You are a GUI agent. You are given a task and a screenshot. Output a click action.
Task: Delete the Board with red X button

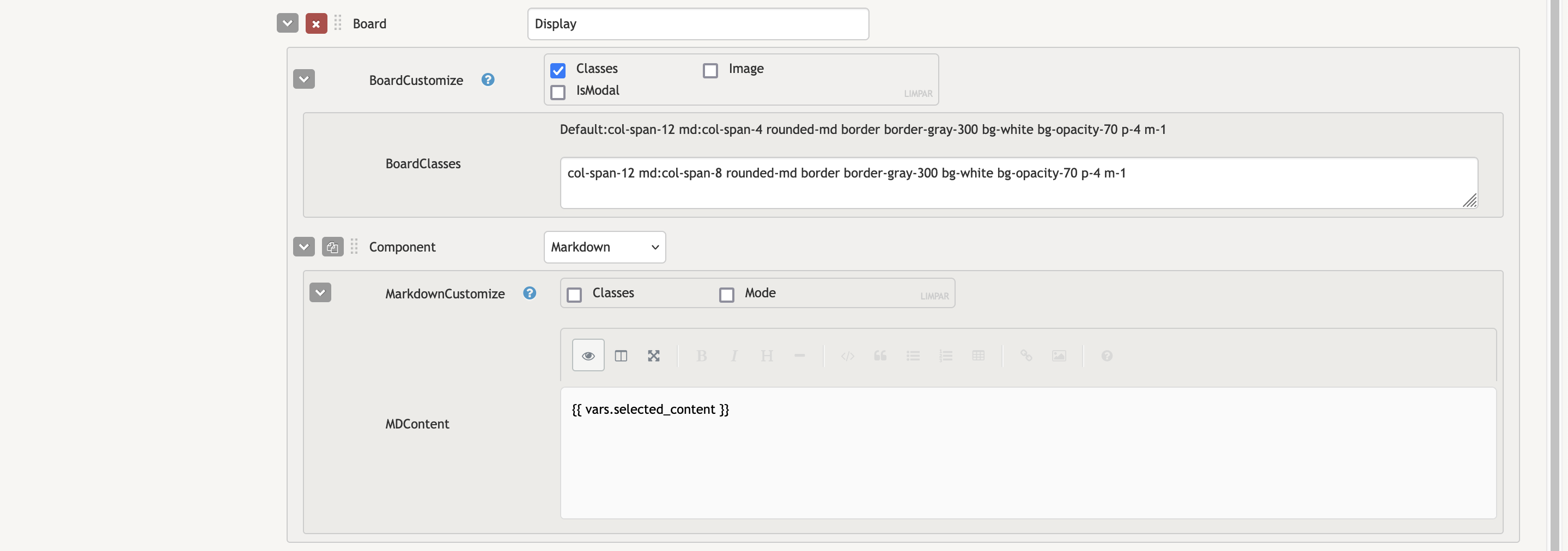tap(316, 24)
